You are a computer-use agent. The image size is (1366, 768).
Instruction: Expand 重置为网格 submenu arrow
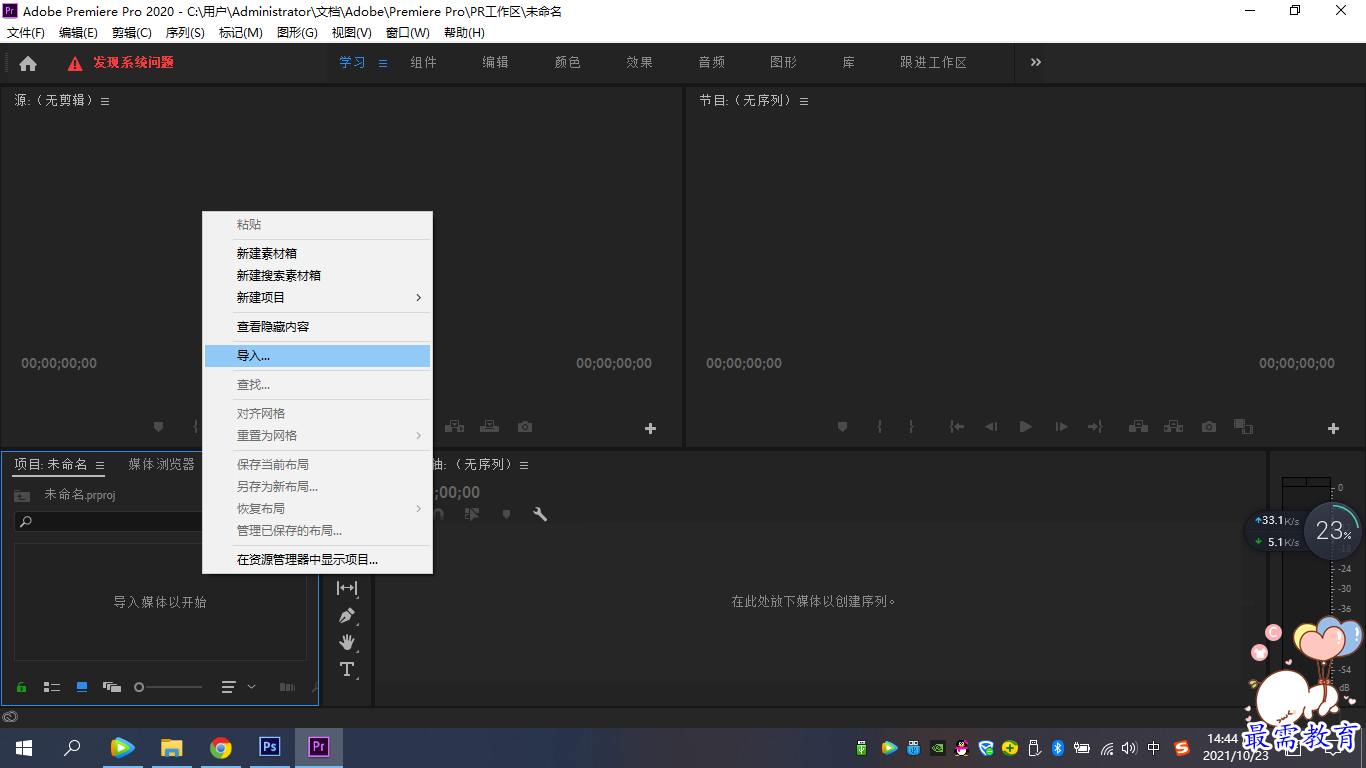(x=419, y=435)
